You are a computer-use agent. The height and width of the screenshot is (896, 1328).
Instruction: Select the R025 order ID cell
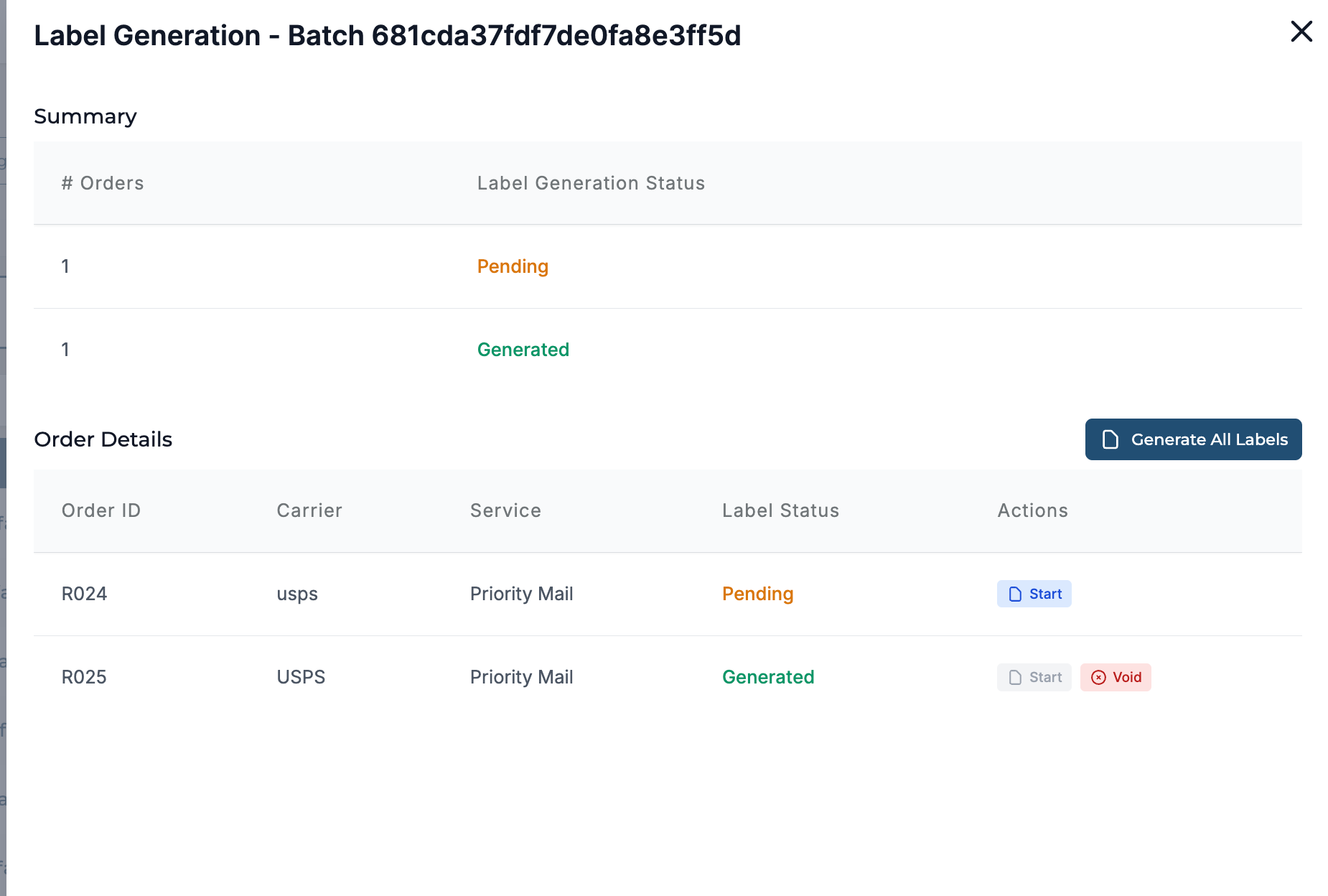[85, 677]
